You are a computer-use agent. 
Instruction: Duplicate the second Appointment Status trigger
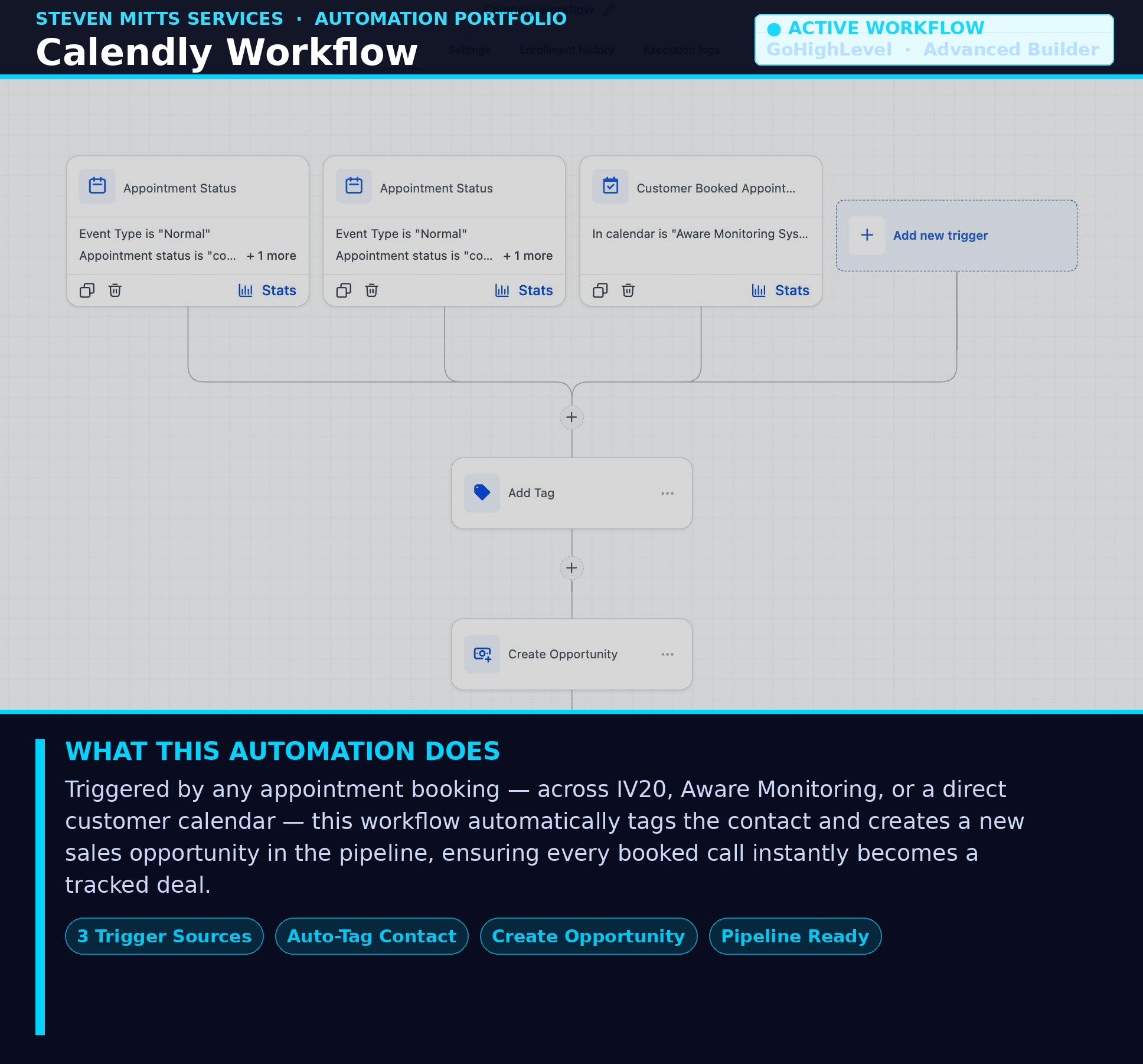[x=344, y=291]
